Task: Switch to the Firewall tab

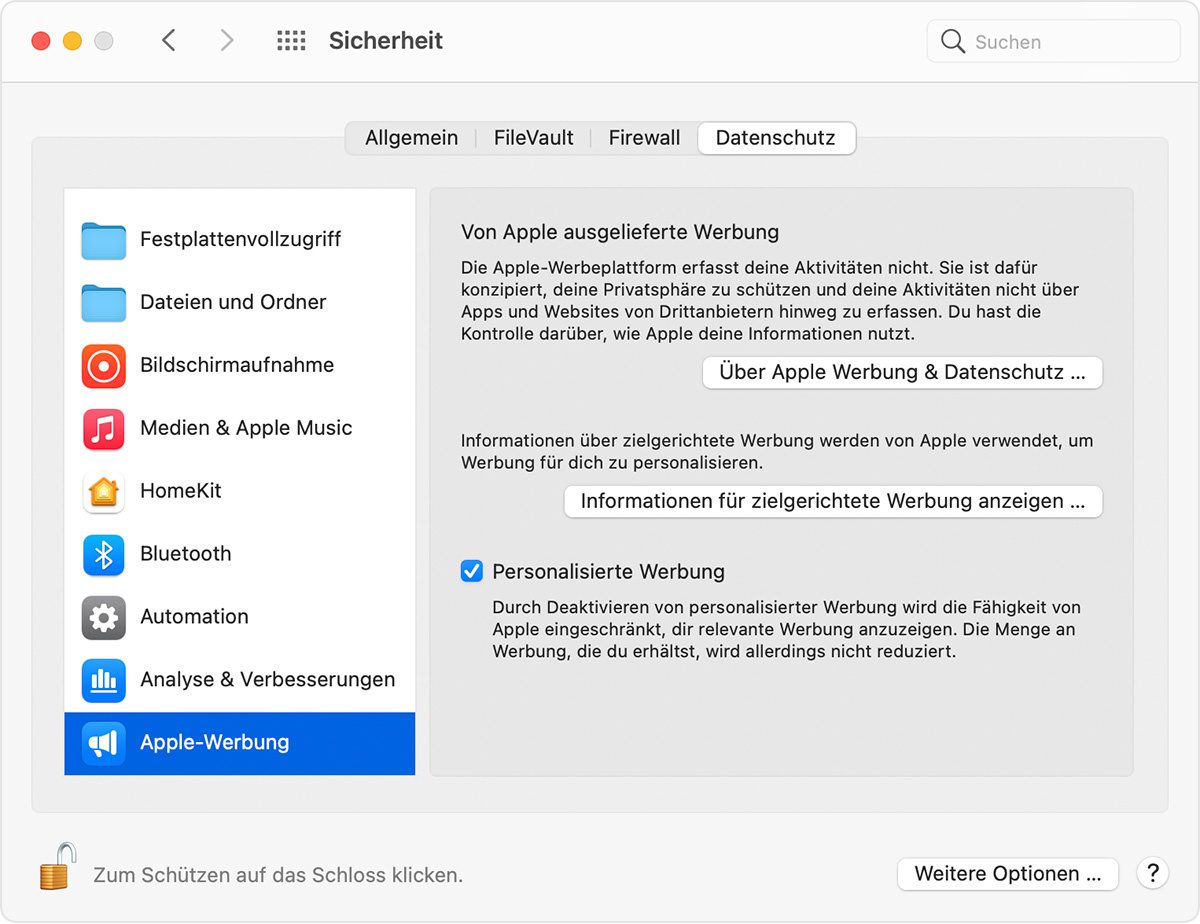Action: click(644, 138)
